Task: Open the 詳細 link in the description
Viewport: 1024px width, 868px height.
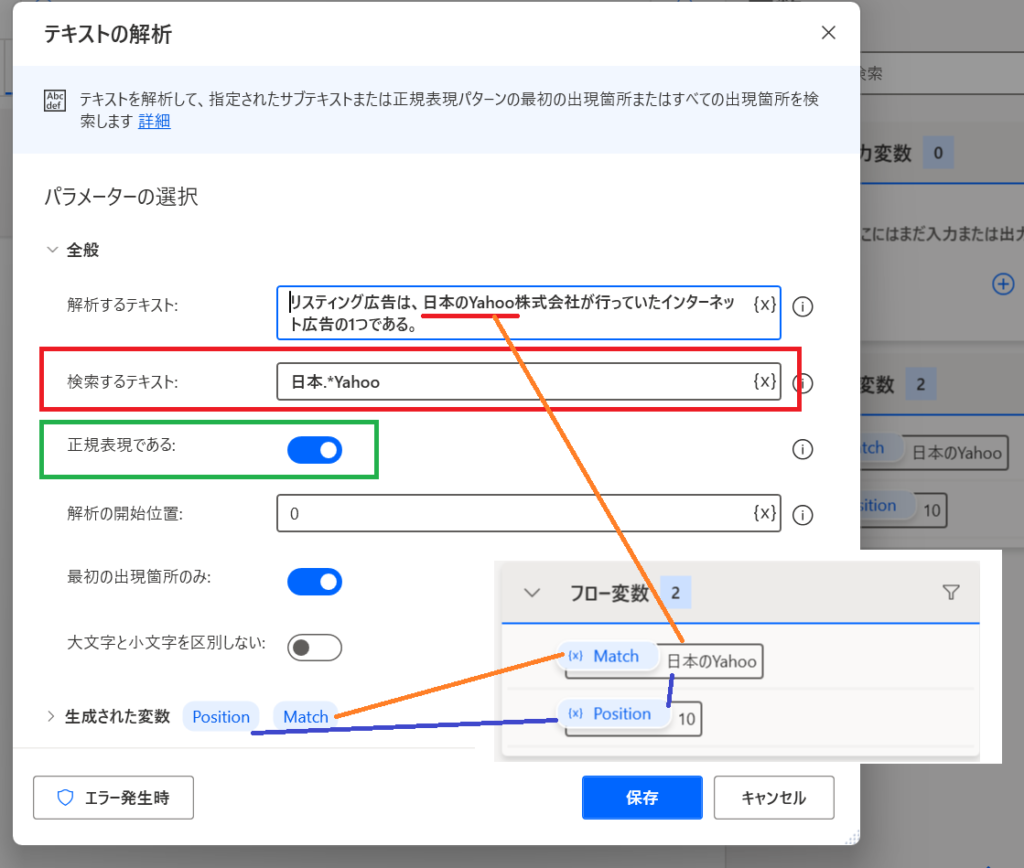Action: [154, 121]
